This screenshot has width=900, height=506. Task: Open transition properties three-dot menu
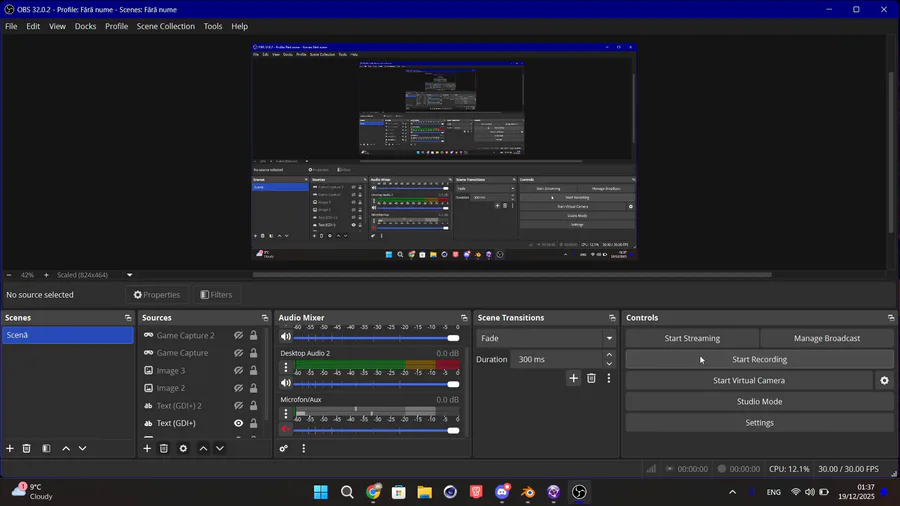(x=609, y=378)
